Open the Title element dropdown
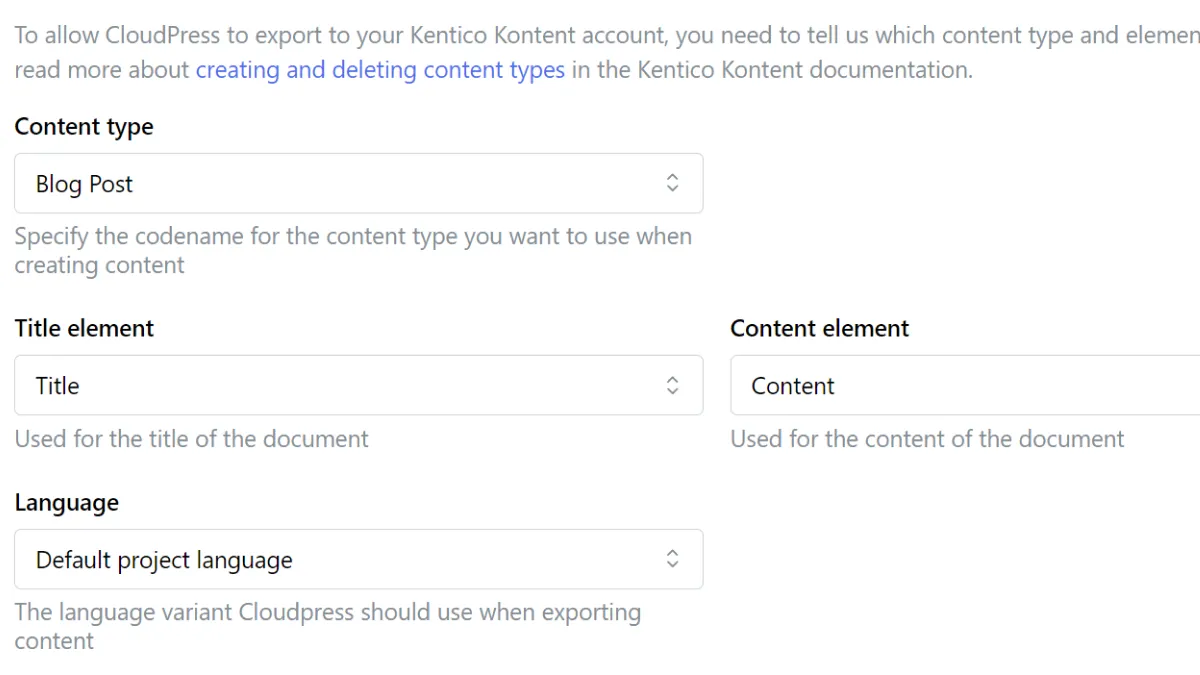This screenshot has height=675, width=1200. pos(358,385)
